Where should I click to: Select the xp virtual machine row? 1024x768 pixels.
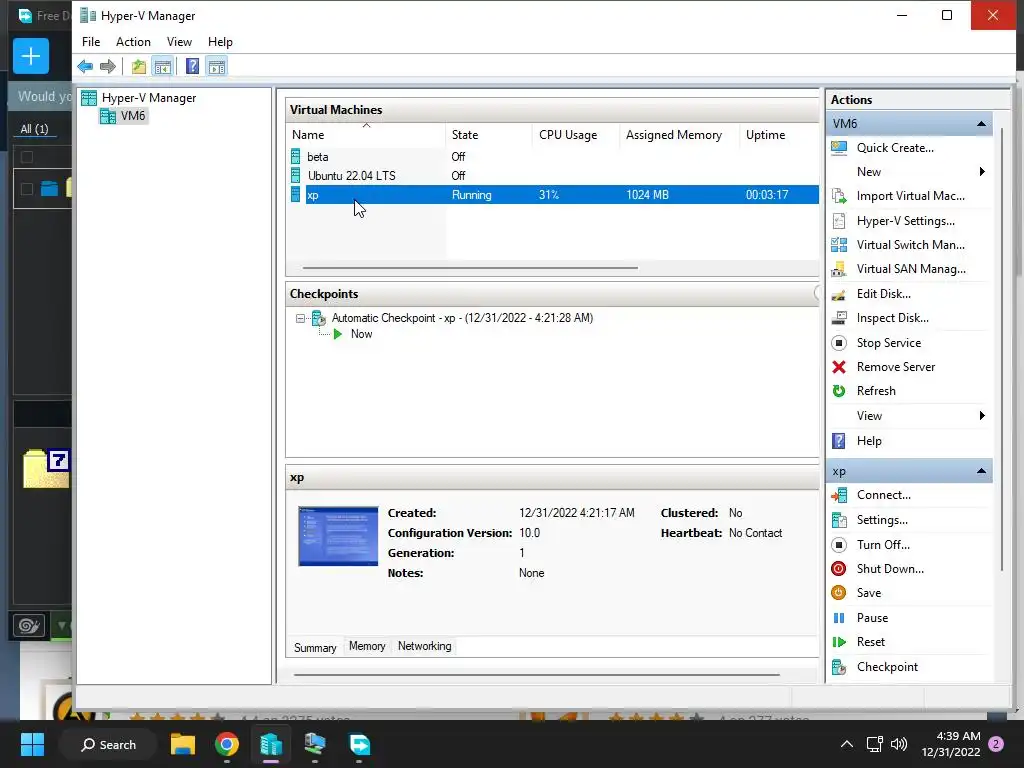pyautogui.click(x=552, y=195)
